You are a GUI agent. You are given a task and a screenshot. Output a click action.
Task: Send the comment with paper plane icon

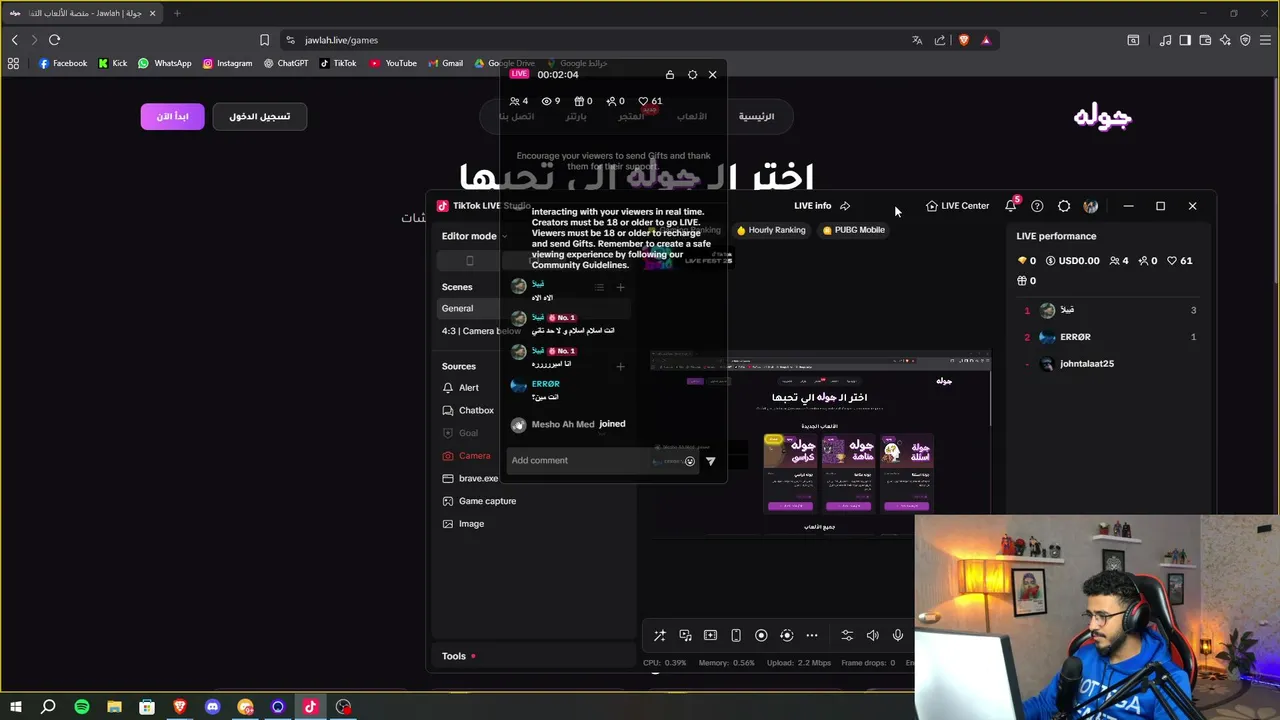[x=710, y=461]
